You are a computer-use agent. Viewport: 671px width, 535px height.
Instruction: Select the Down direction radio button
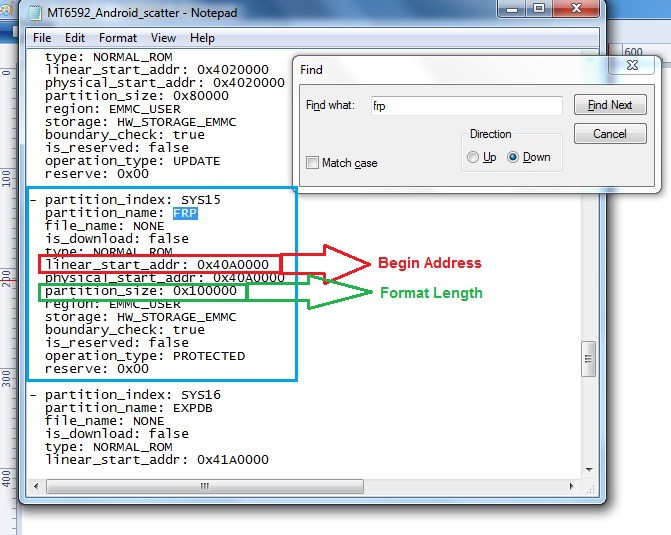tap(514, 157)
